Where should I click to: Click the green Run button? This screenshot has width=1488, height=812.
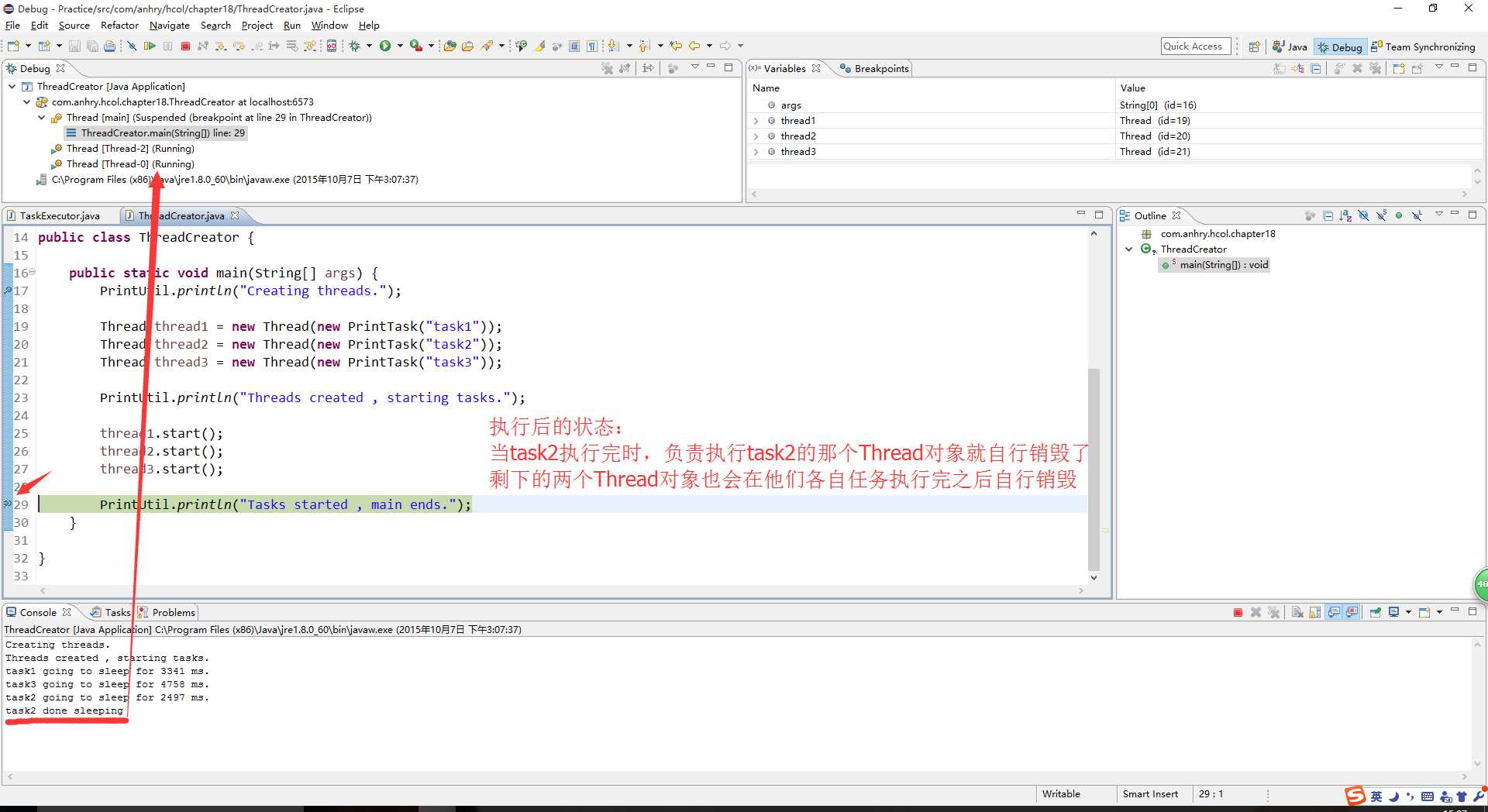(385, 46)
